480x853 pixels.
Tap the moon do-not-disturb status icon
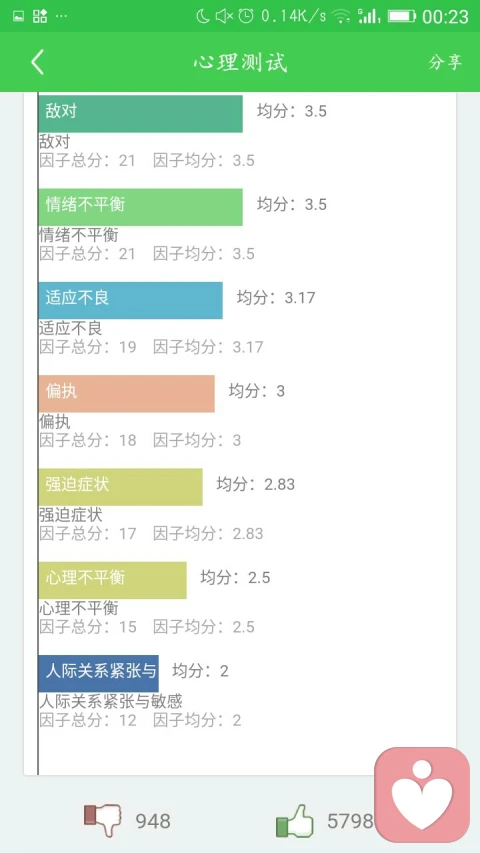(203, 16)
